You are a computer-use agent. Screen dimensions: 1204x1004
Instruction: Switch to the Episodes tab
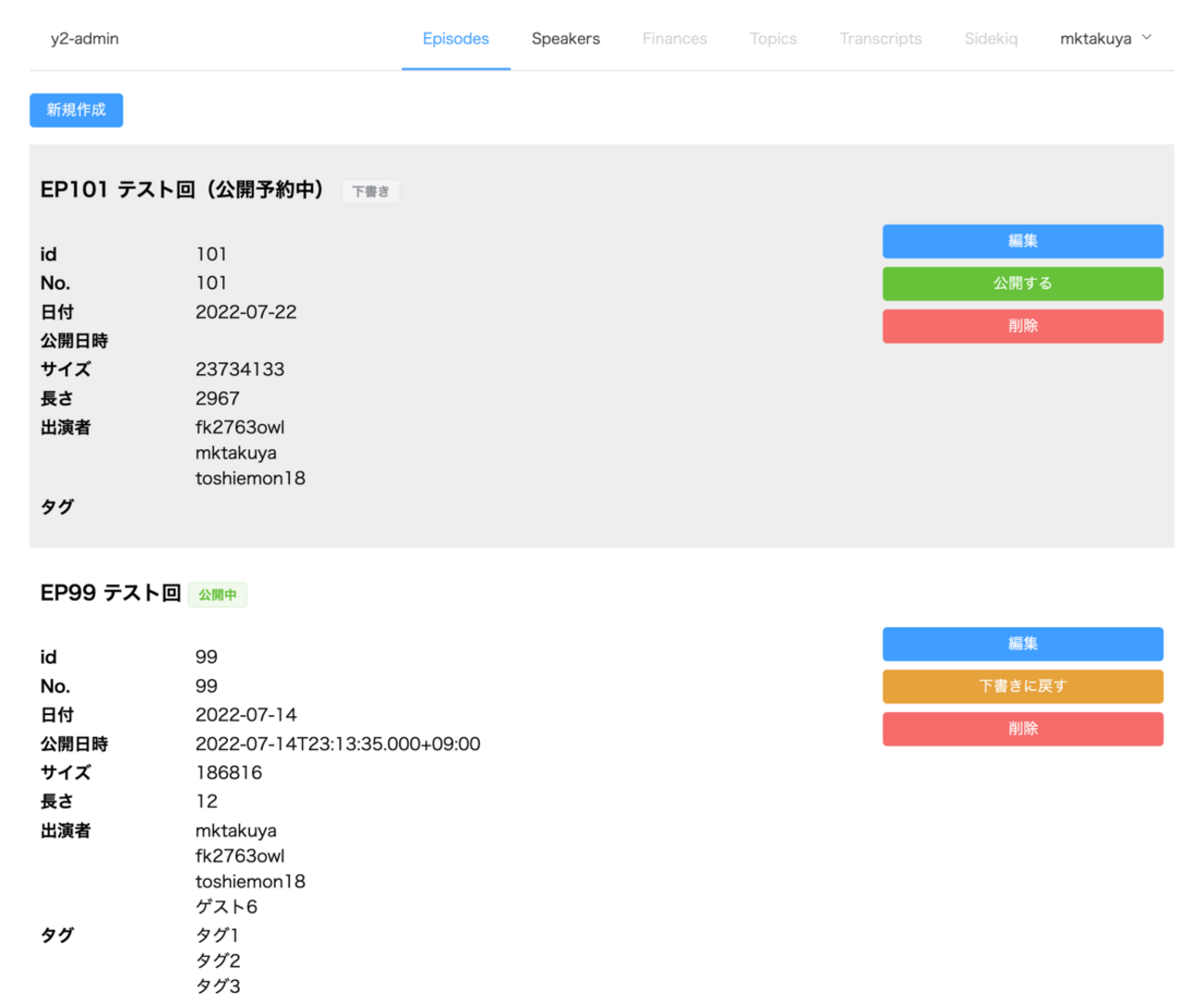click(455, 39)
